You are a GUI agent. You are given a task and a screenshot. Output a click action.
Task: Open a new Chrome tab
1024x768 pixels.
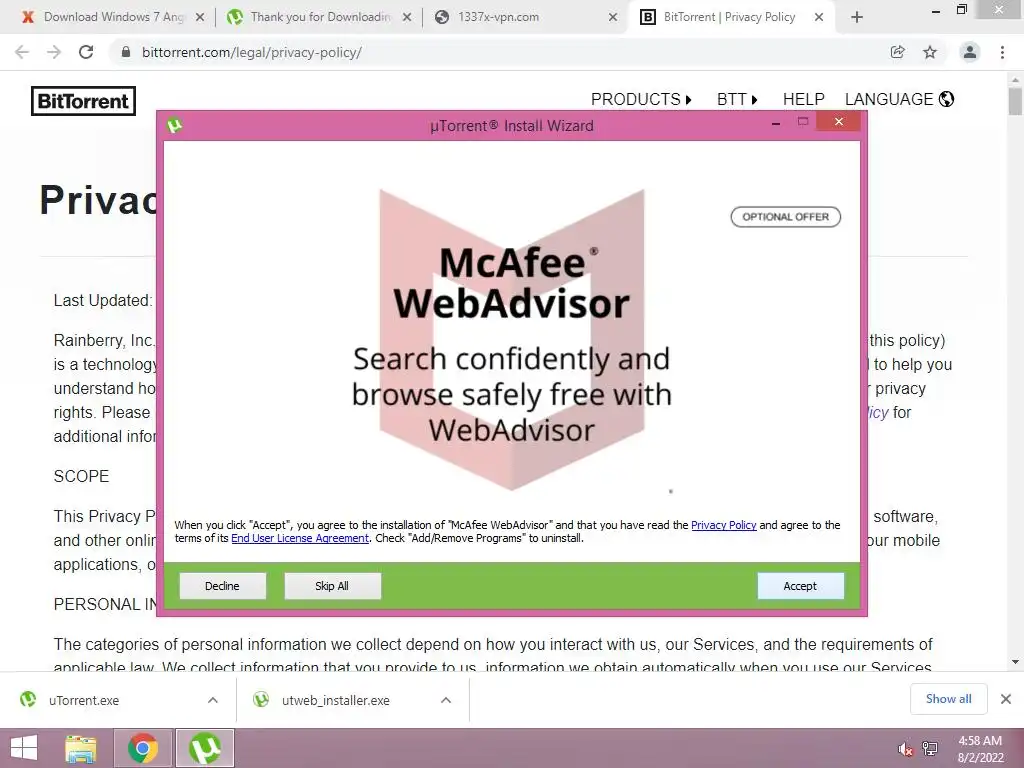tap(857, 17)
